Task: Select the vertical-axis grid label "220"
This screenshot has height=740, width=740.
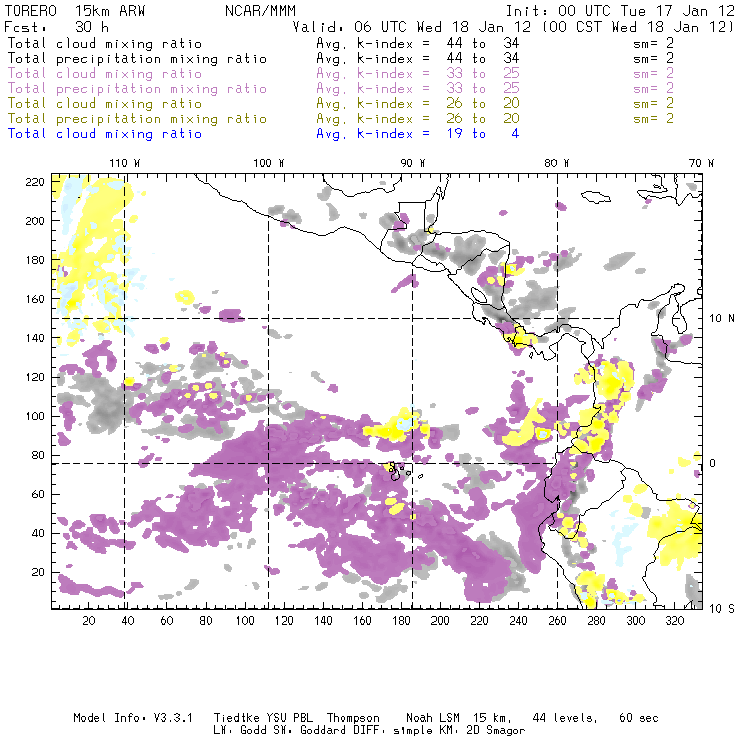Action: (x=35, y=182)
